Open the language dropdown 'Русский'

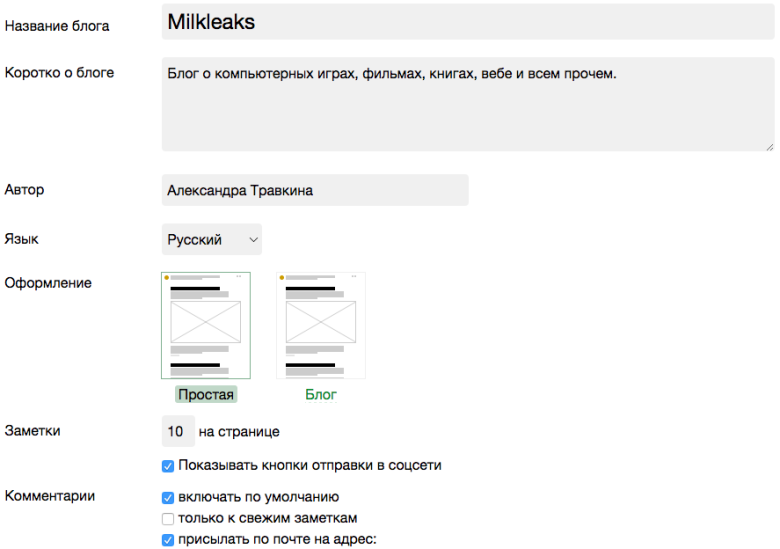pos(211,240)
